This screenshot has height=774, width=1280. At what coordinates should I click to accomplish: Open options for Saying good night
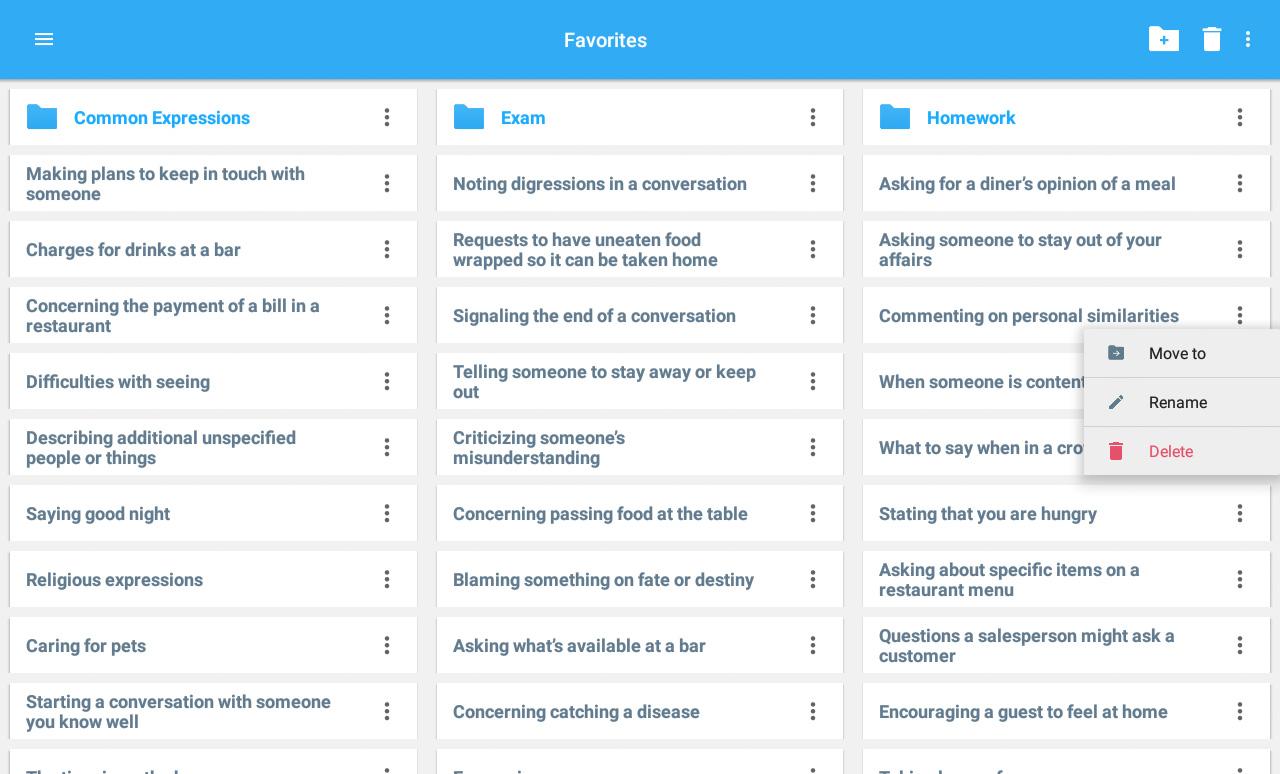387,513
